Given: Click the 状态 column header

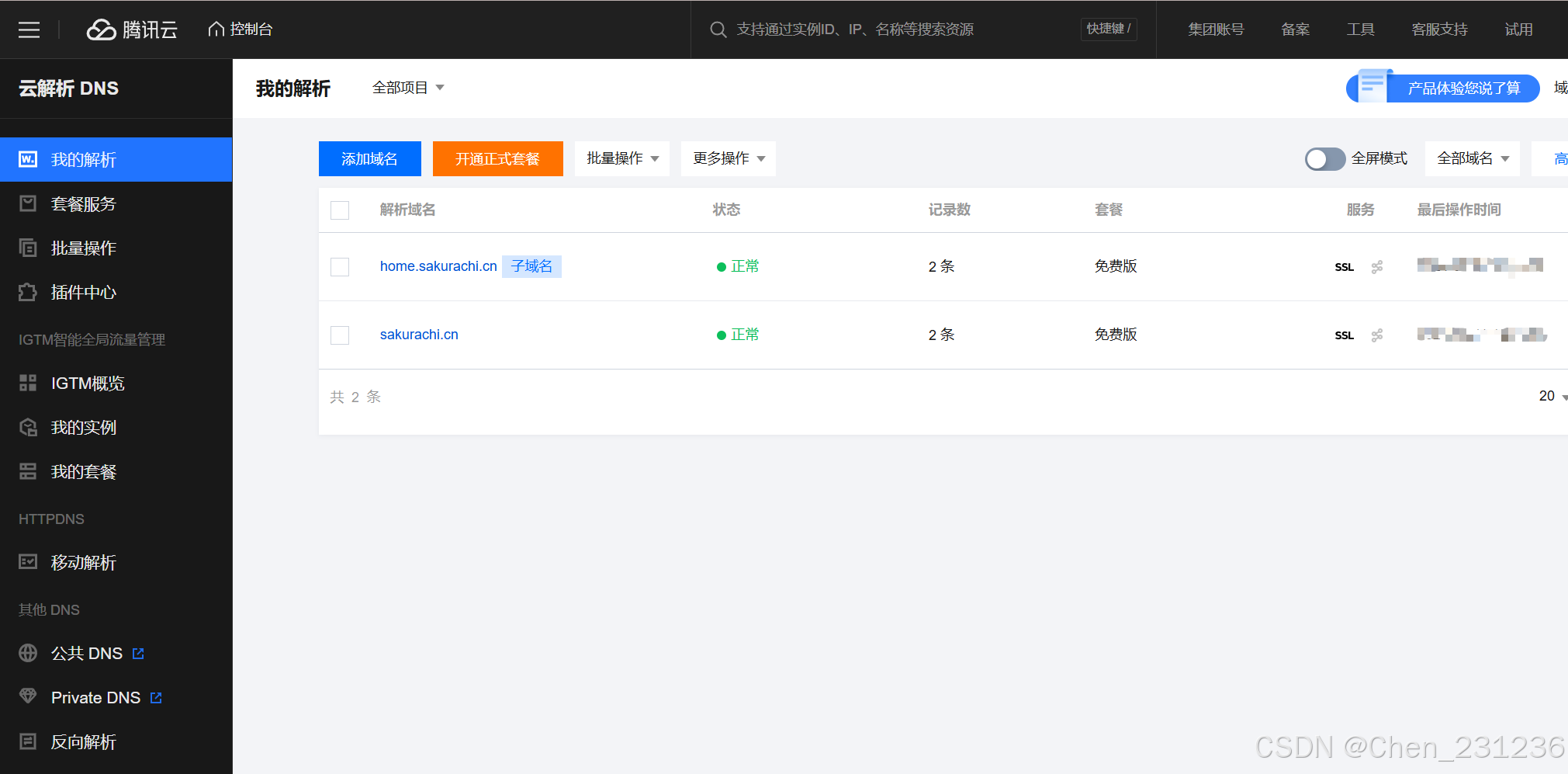Looking at the screenshot, I should coord(726,210).
